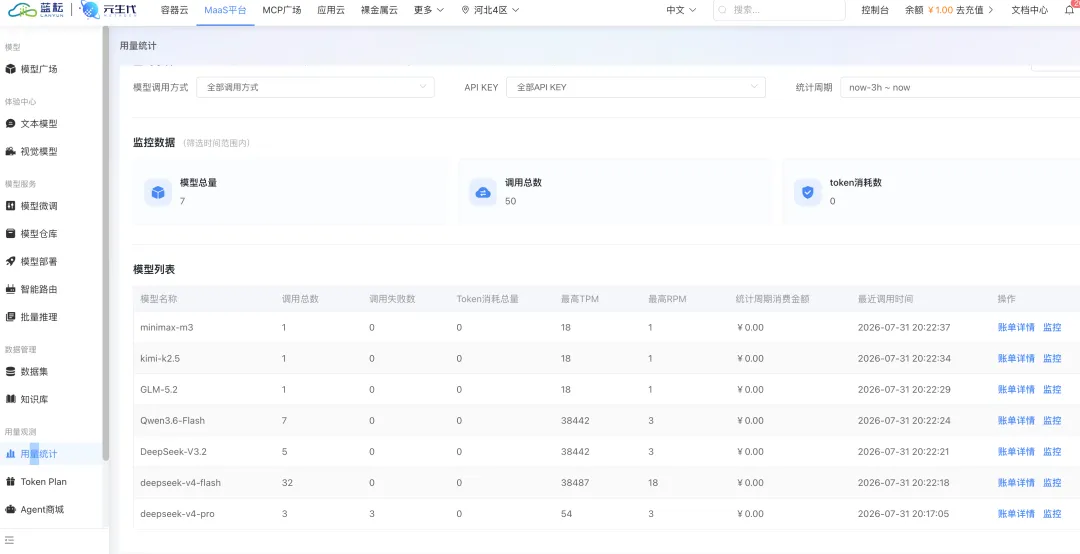Click the 文本模型 chat bubble icon
Screen dimensions: 1080x554
click(10, 124)
